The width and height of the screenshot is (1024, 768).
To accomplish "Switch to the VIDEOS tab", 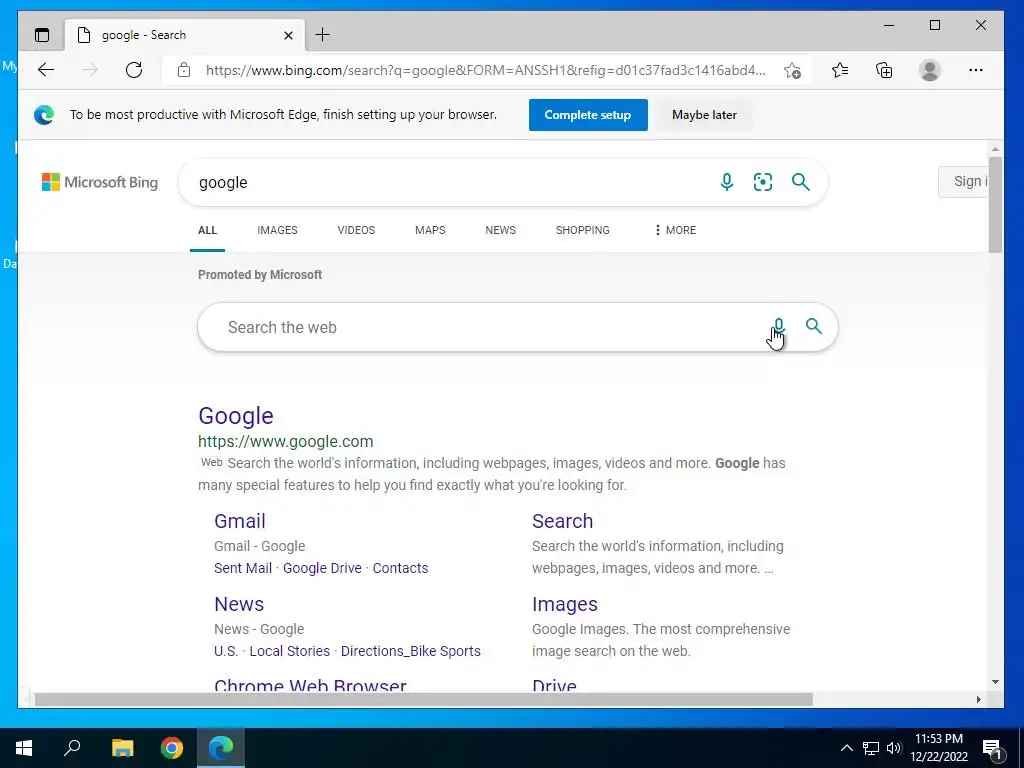I will click(356, 230).
